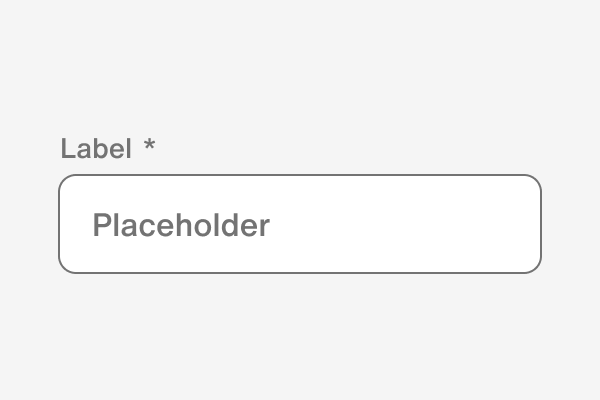Click the required asterisk next to Label
Image resolution: width=600 pixels, height=400 pixels.
click(x=149, y=147)
